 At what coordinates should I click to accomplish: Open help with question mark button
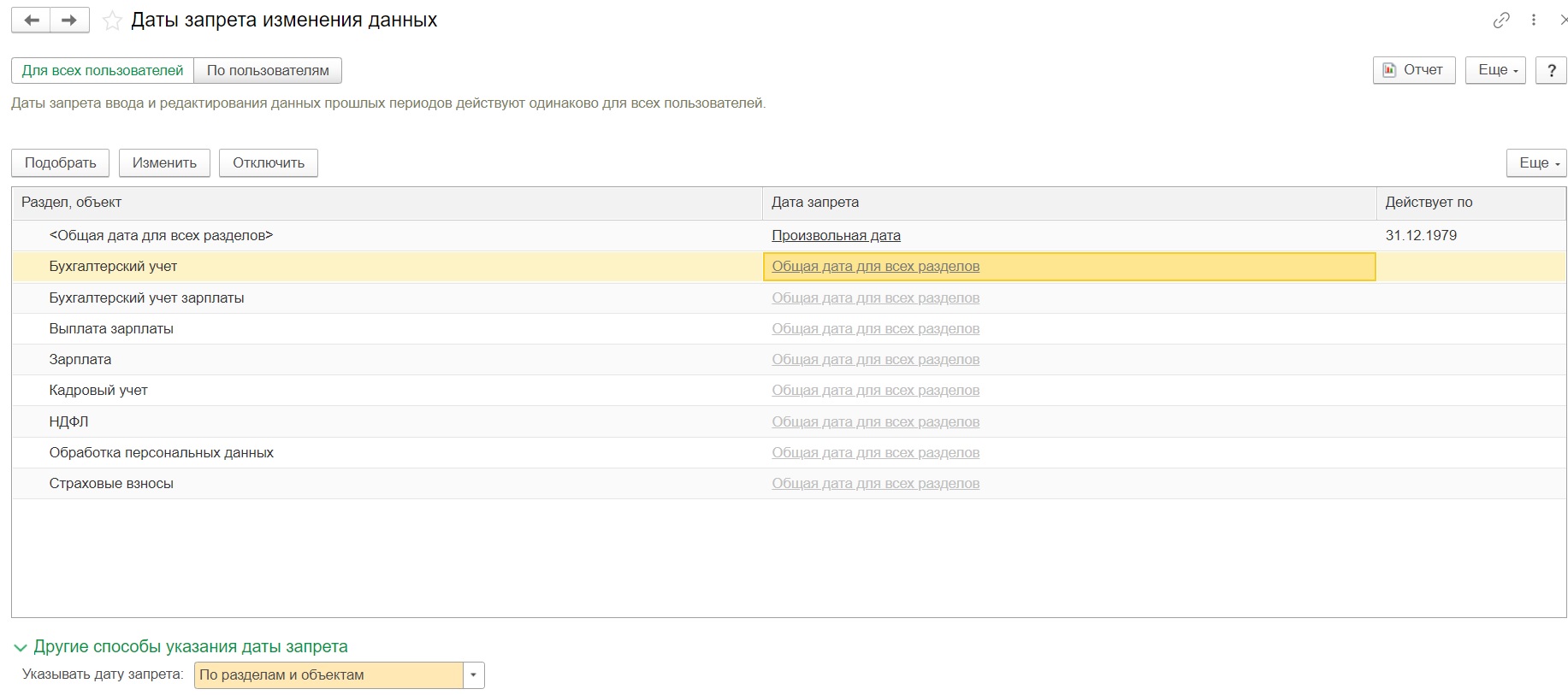pyautogui.click(x=1551, y=70)
